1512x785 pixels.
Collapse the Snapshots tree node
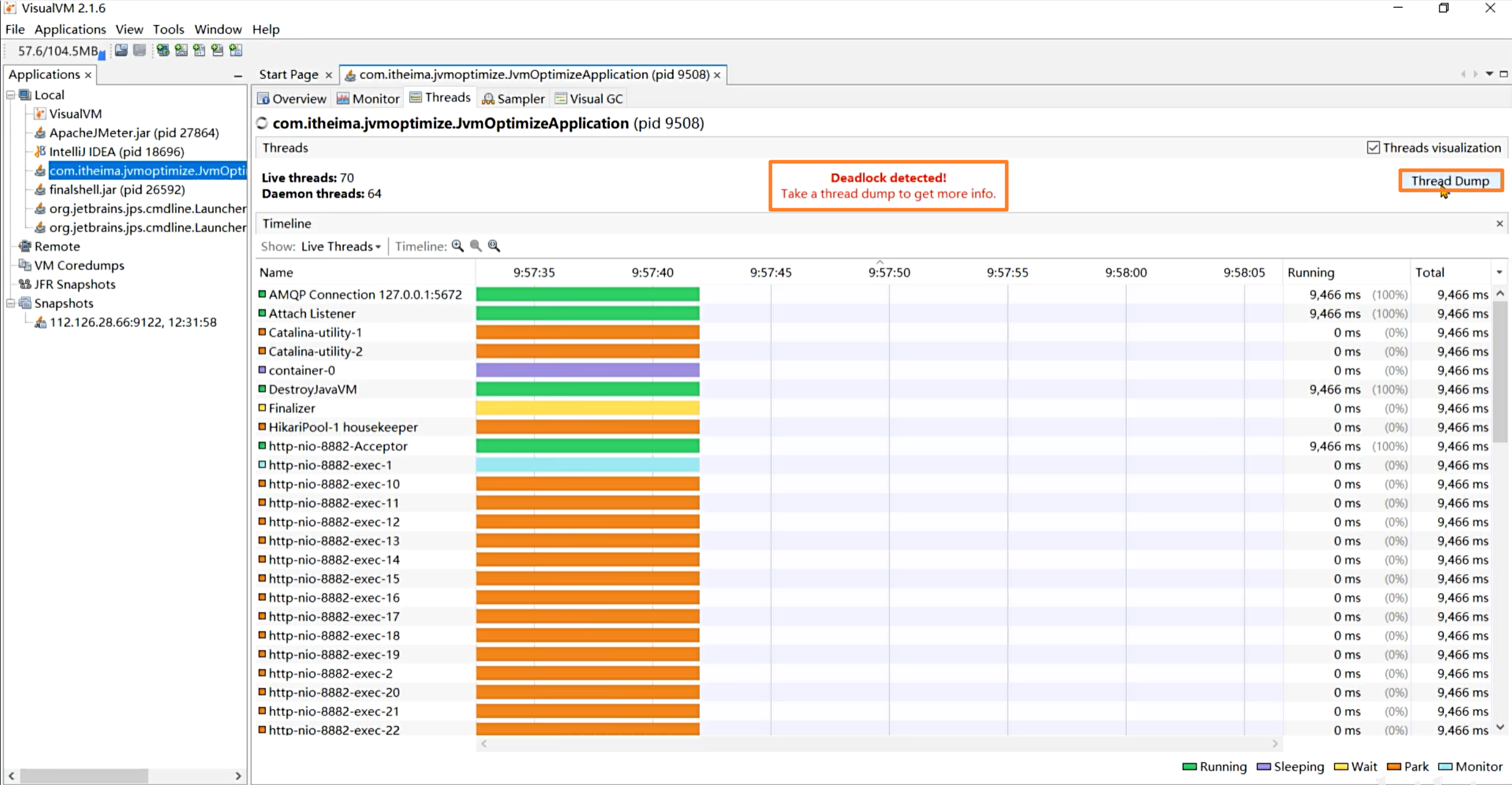11,303
